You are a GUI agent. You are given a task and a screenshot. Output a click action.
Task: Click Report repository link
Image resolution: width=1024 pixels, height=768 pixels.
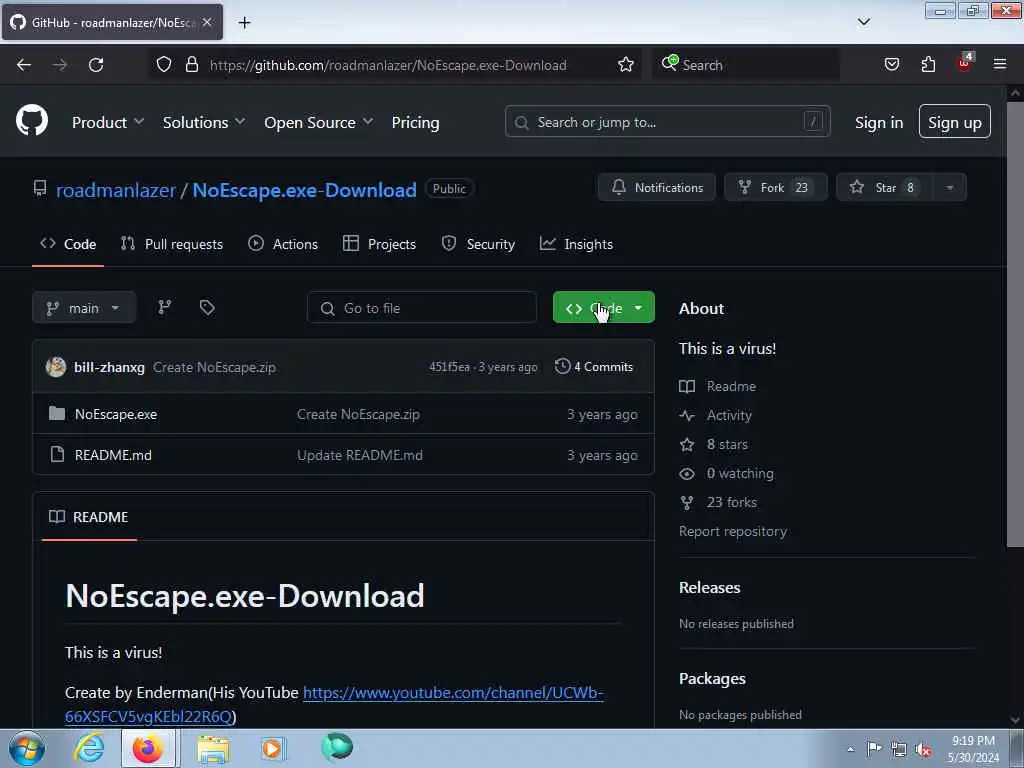[x=733, y=531]
